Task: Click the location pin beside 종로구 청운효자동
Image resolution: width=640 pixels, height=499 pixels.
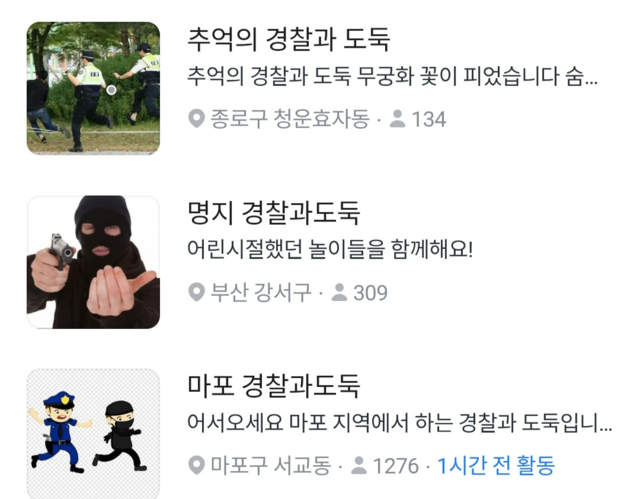Action: [196, 119]
